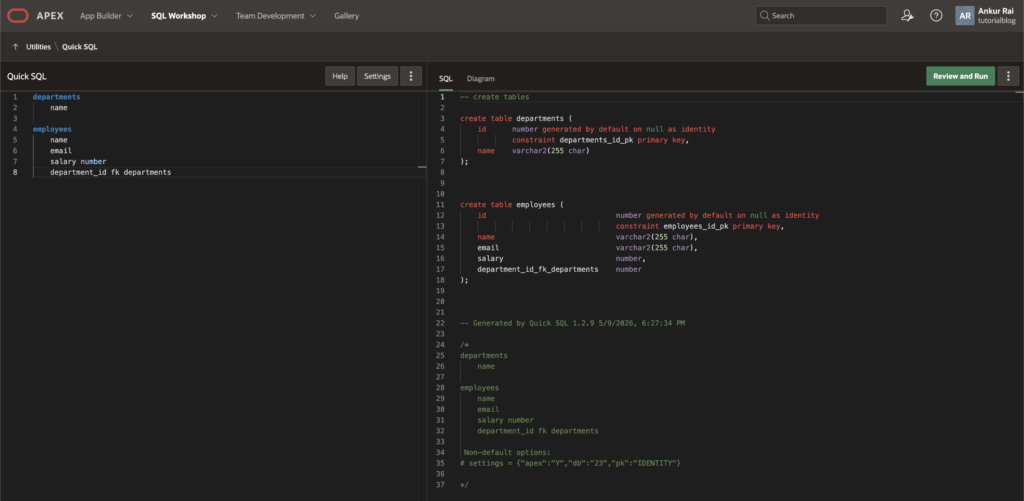Viewport: 1024px width, 501px height.
Task: Click Review and Run
Action: (960, 76)
